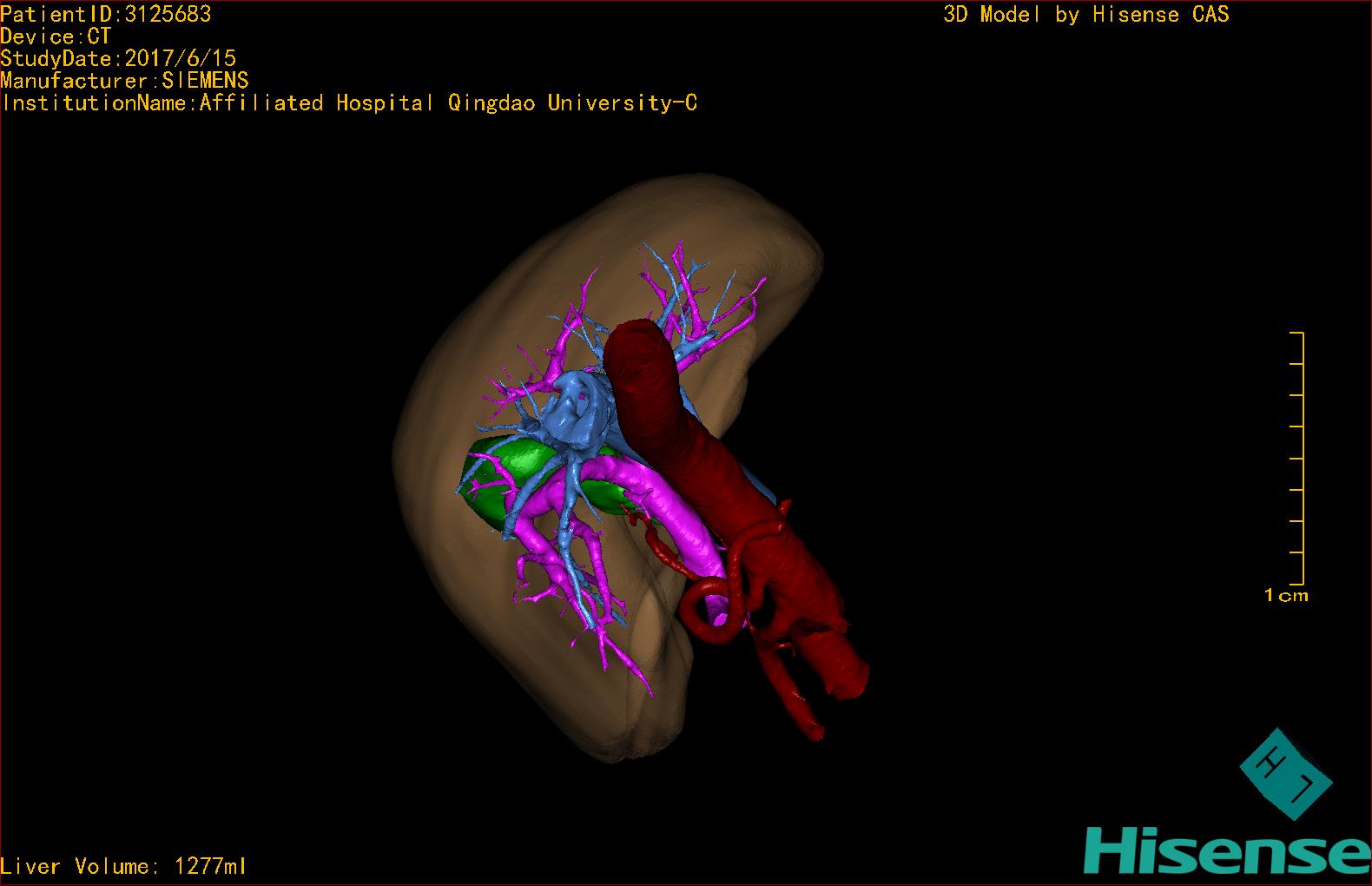This screenshot has height=886, width=1372.
Task: Click the "3D Model by Hisense CAS" title
Action: (x=1085, y=15)
